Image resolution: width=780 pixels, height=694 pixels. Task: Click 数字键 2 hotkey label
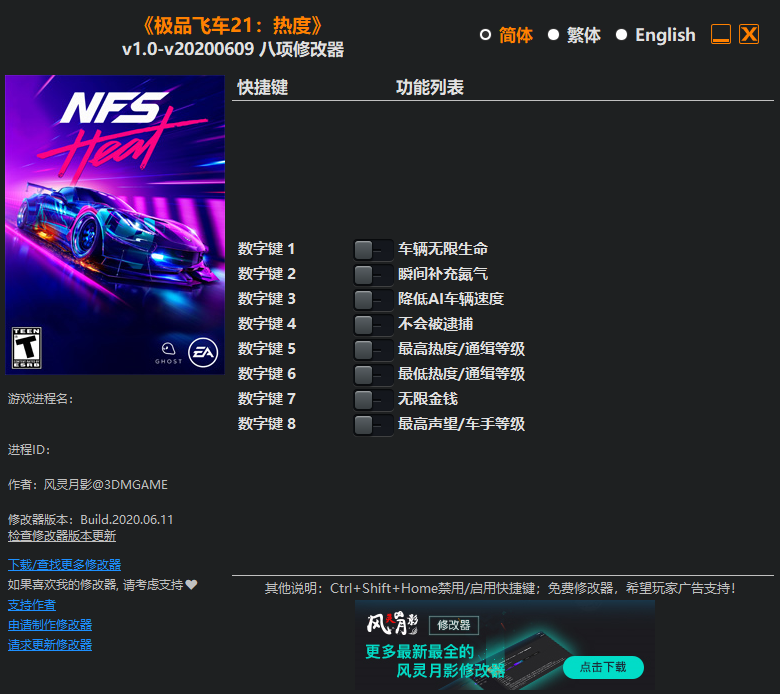[x=267, y=274]
